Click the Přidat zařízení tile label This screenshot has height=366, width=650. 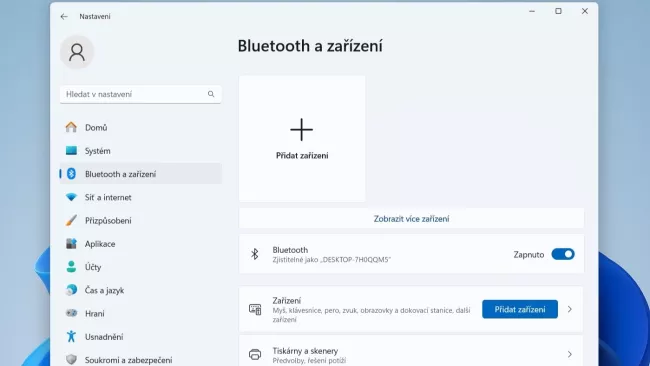pos(302,155)
